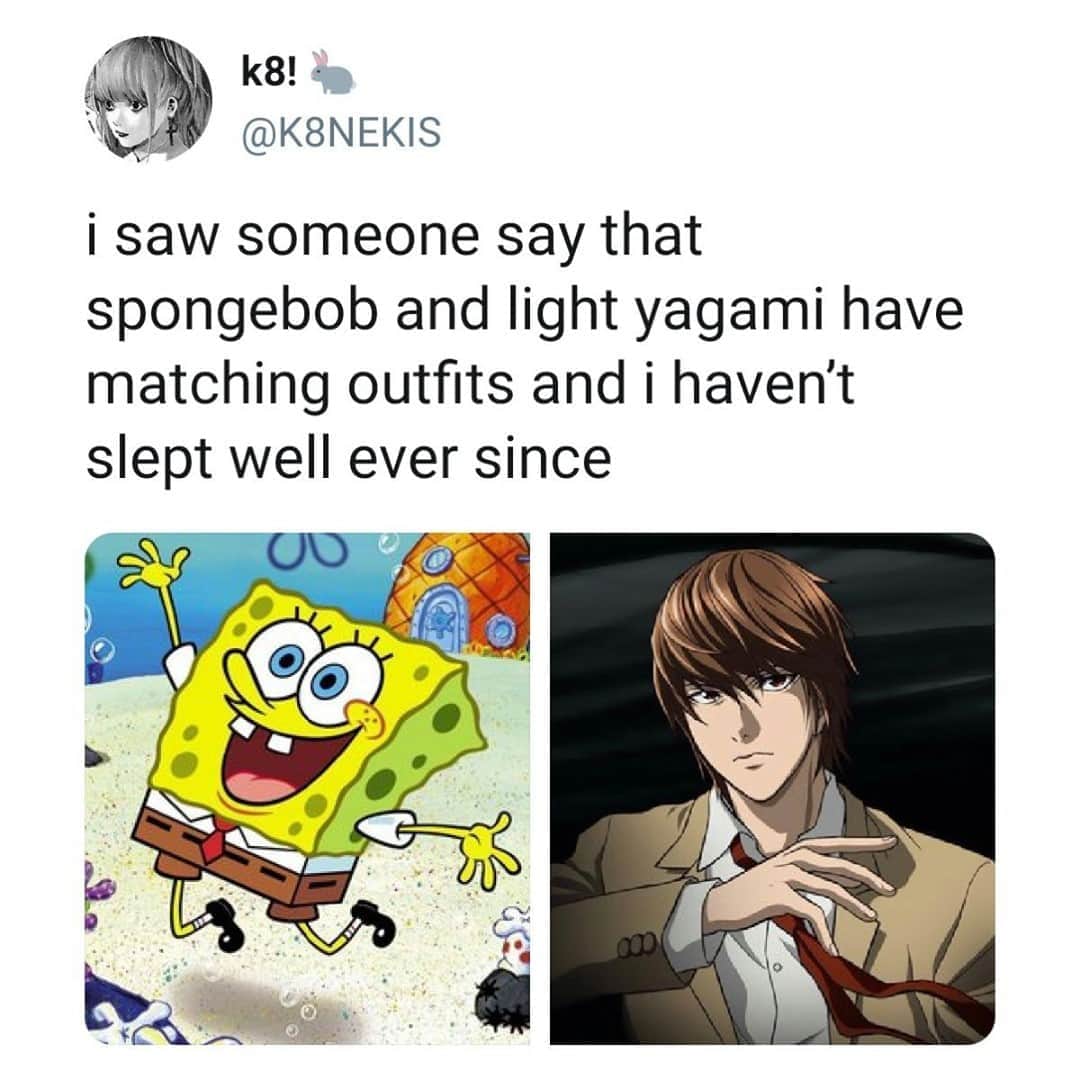Click the k8! display name
The height and width of the screenshot is (1080, 1080).
pos(269,74)
